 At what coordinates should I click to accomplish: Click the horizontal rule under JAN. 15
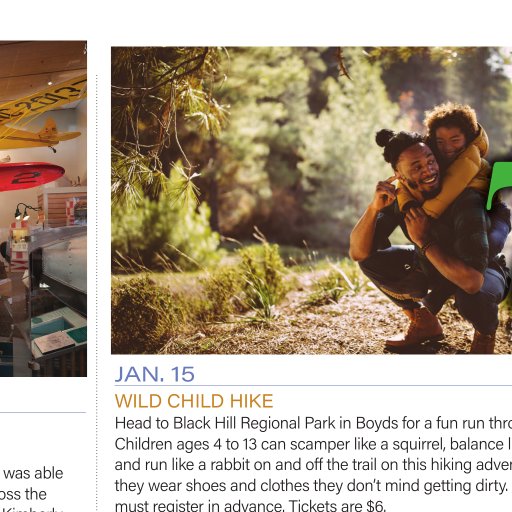(x=313, y=386)
